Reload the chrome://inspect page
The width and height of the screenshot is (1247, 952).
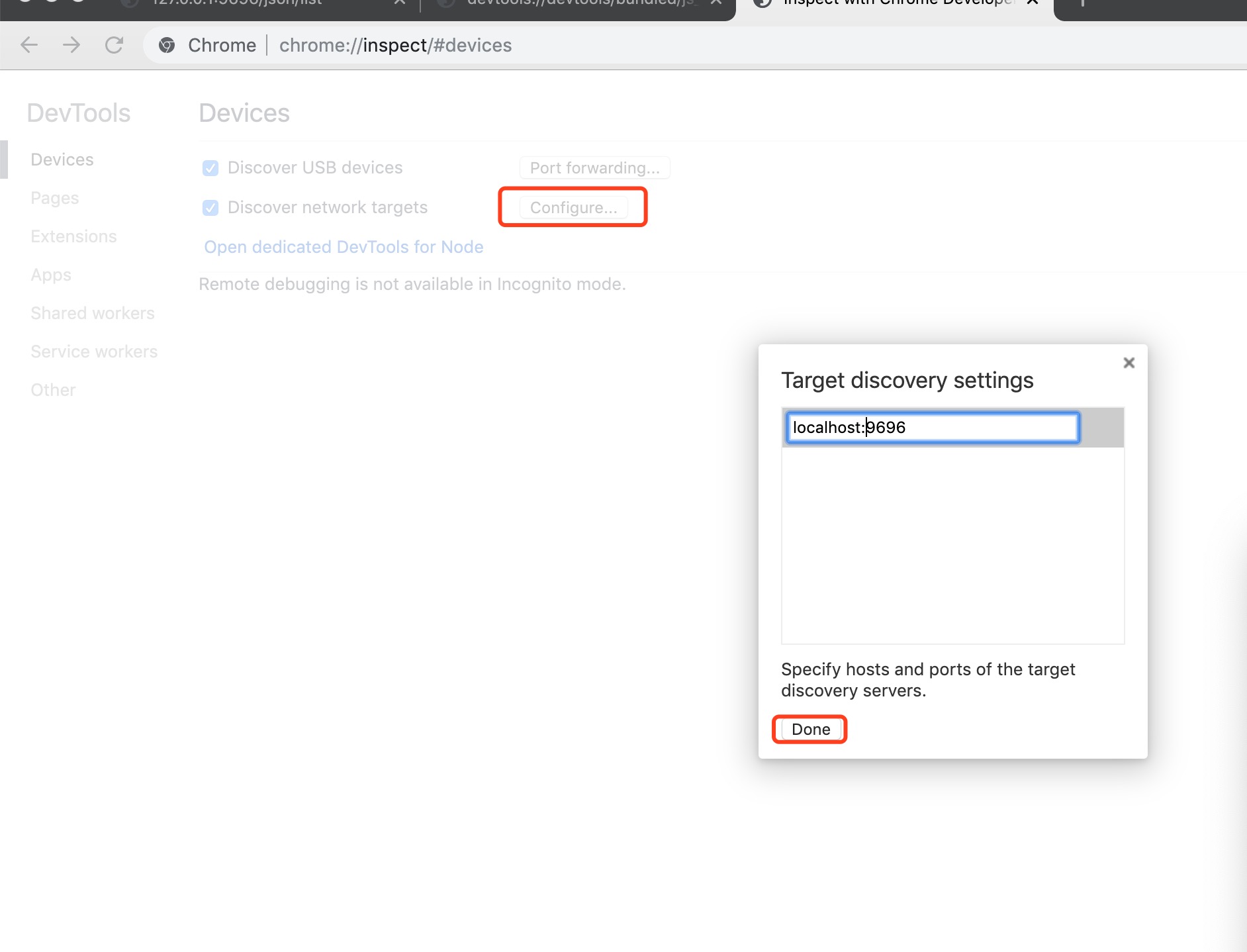114,45
